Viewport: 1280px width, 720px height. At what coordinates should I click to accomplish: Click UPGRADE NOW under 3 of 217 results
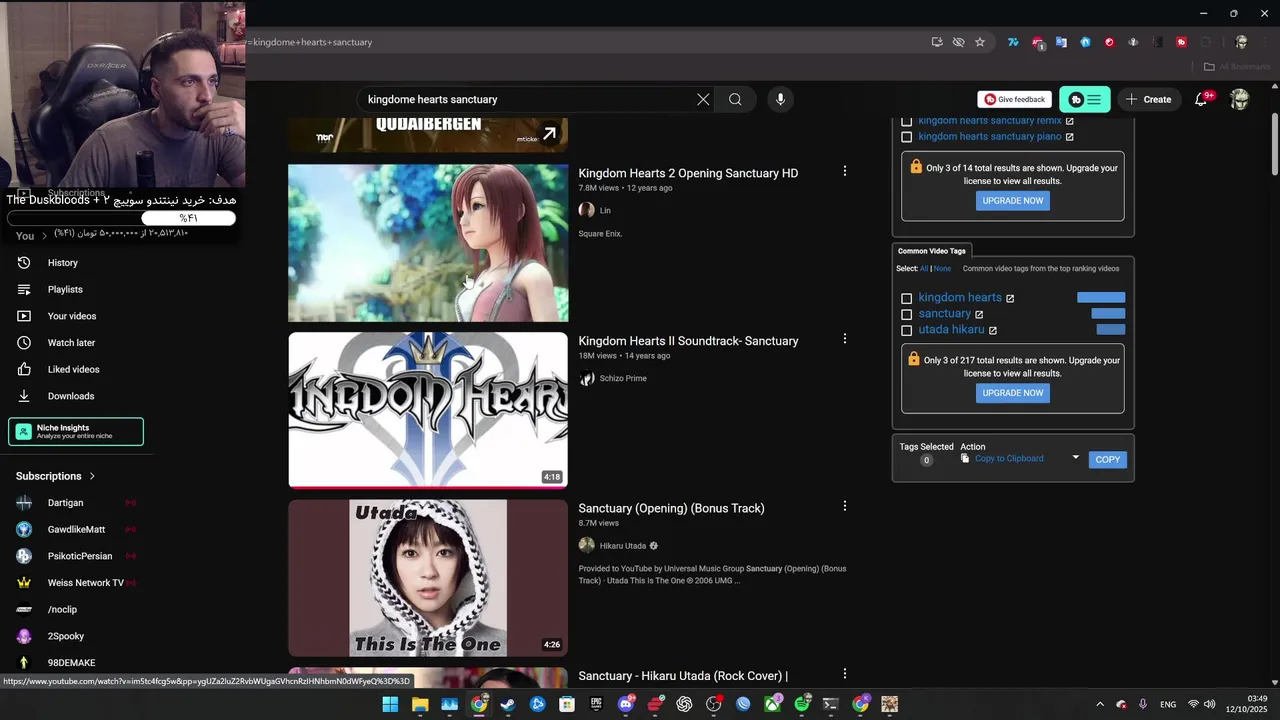(1013, 393)
